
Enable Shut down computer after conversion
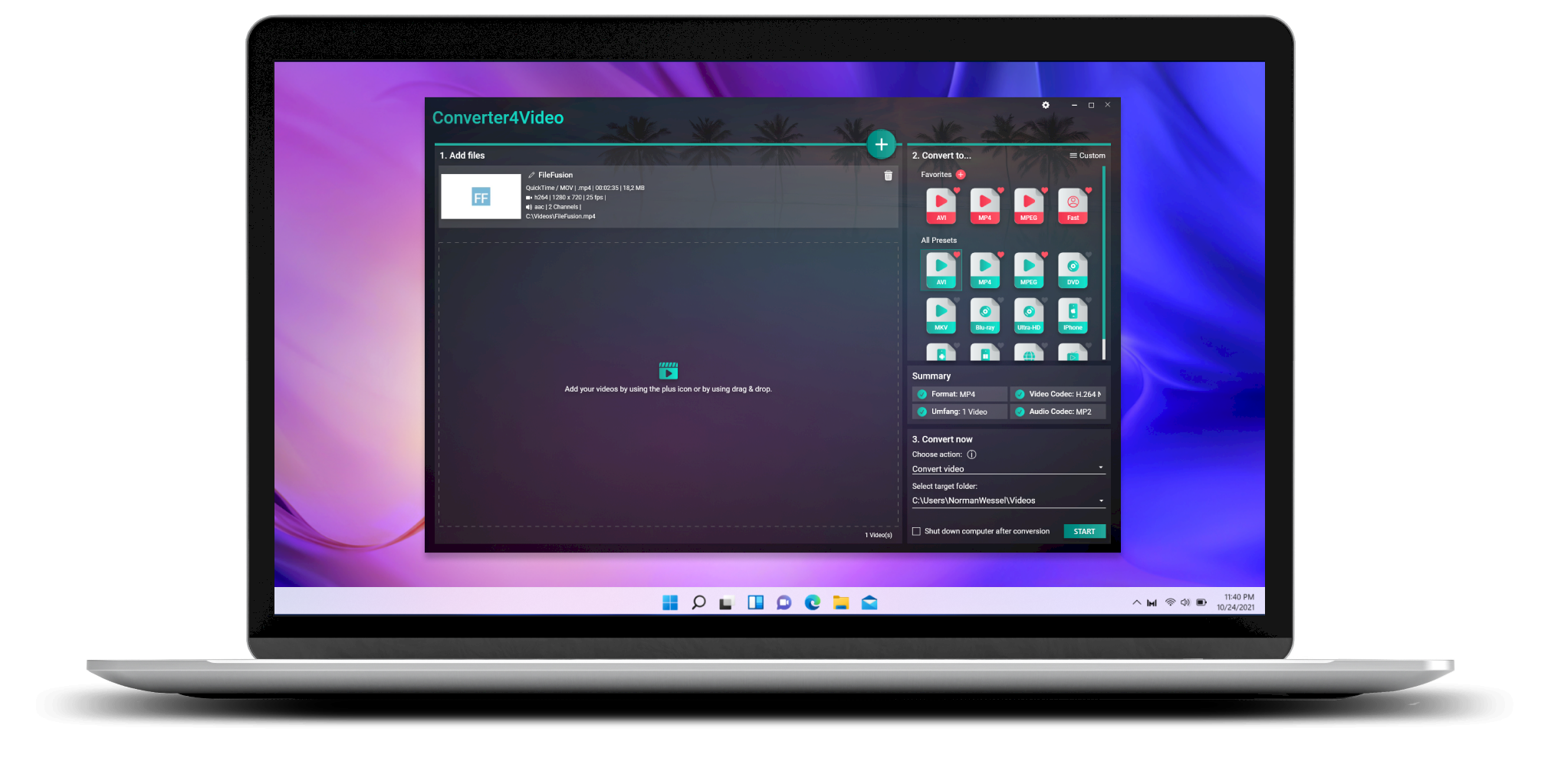[x=916, y=531]
